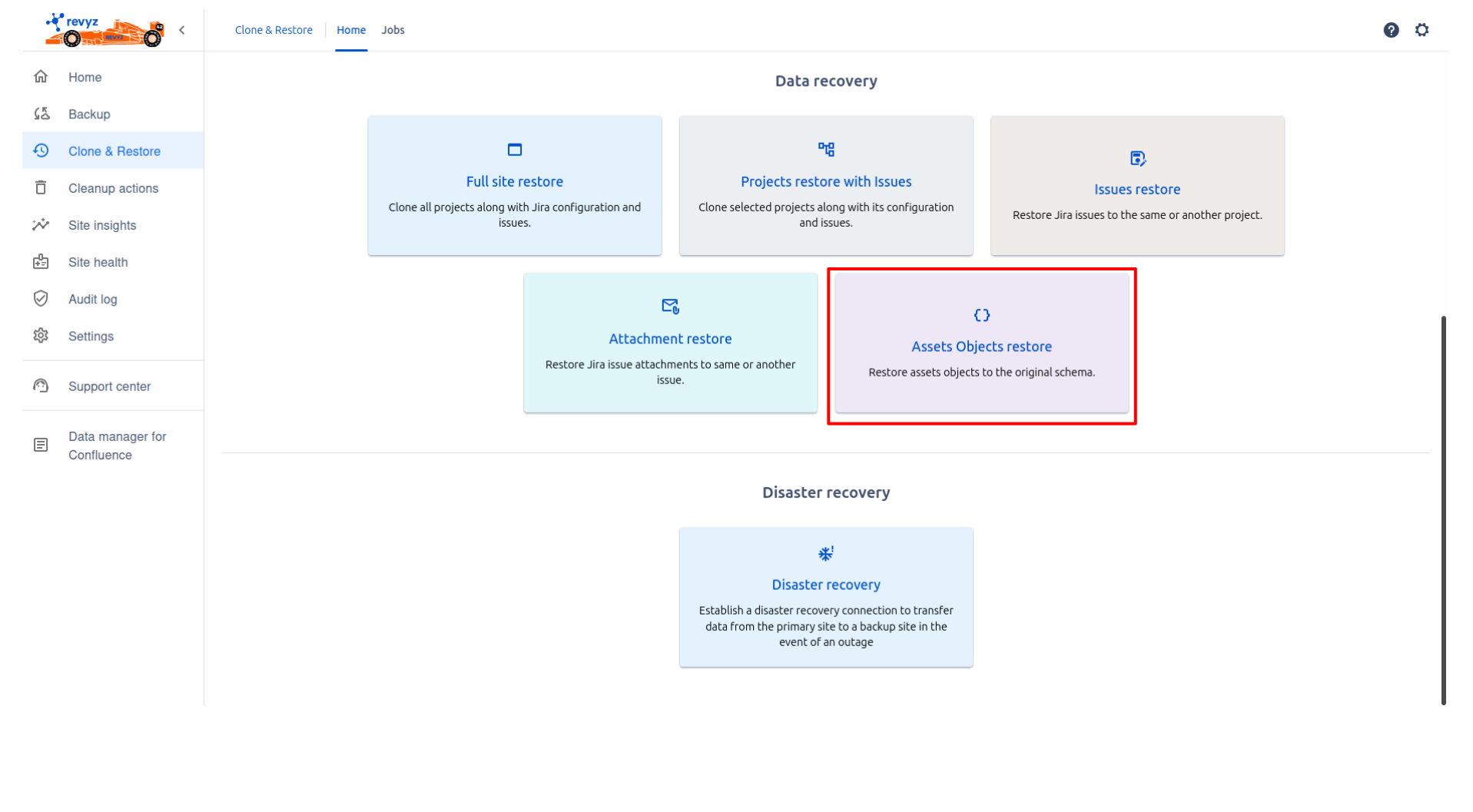Click the Support center headset icon
Screen dimensions: 1473x812
(41, 386)
